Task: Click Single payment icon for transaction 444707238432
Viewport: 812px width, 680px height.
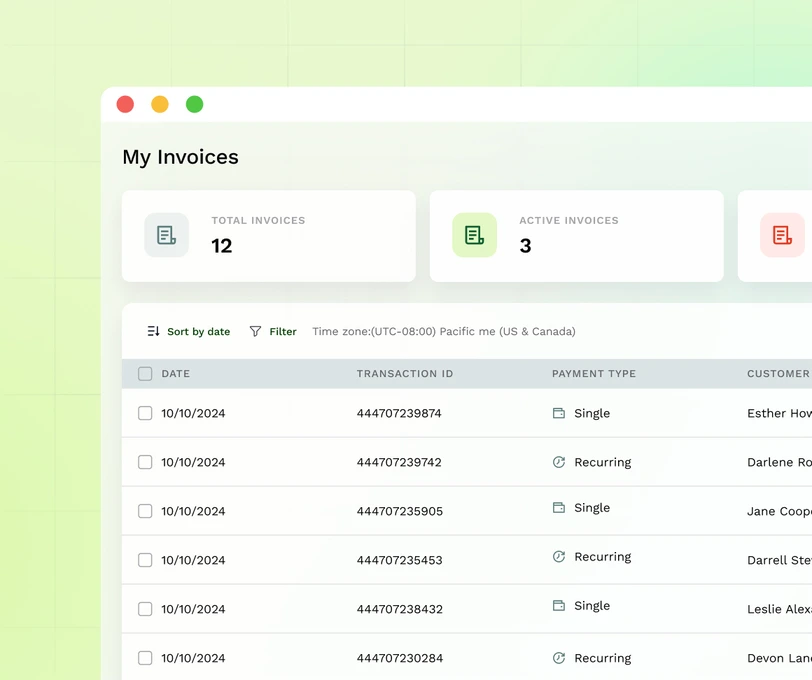Action: click(559, 606)
